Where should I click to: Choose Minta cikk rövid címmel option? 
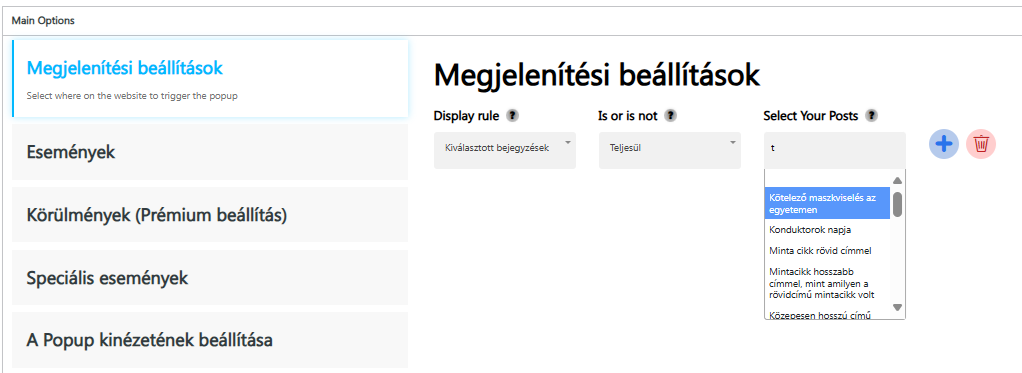[x=827, y=250]
